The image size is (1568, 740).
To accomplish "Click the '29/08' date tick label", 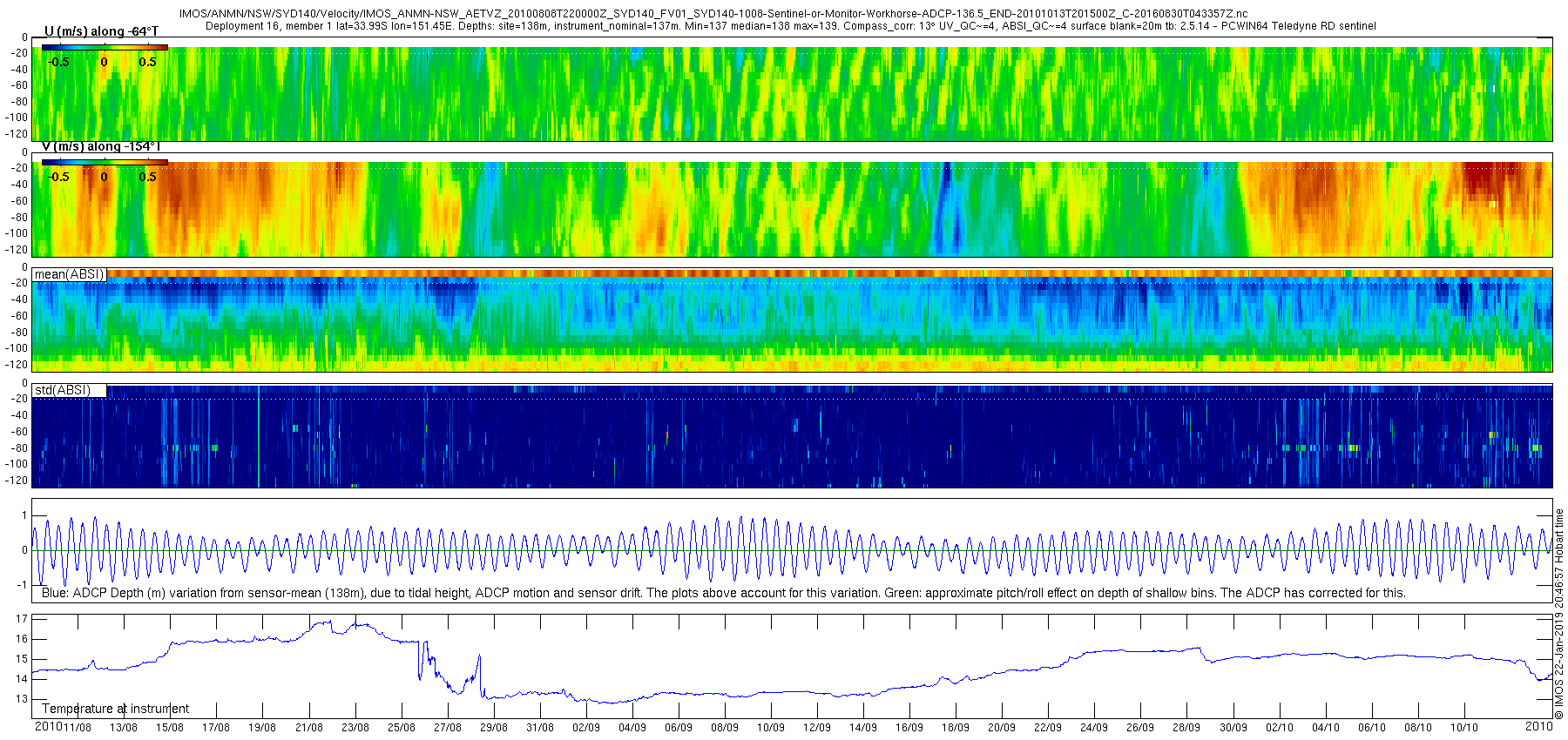I will pos(493,728).
